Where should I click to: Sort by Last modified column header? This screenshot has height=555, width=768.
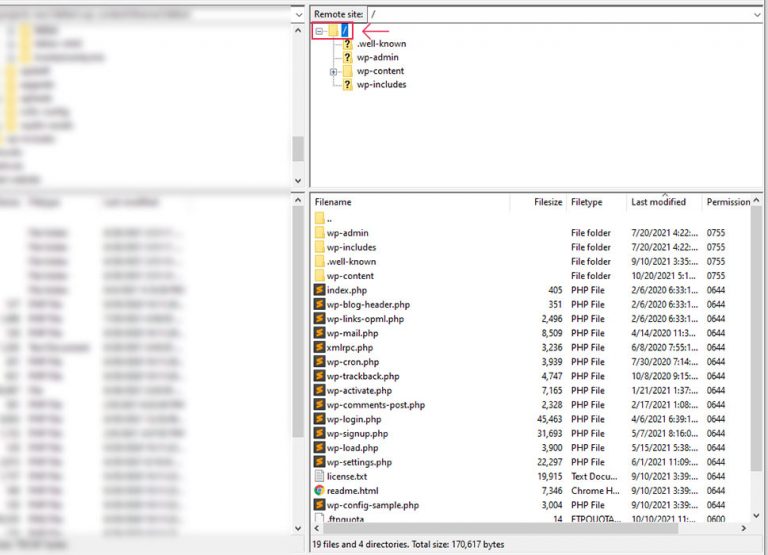coord(658,202)
